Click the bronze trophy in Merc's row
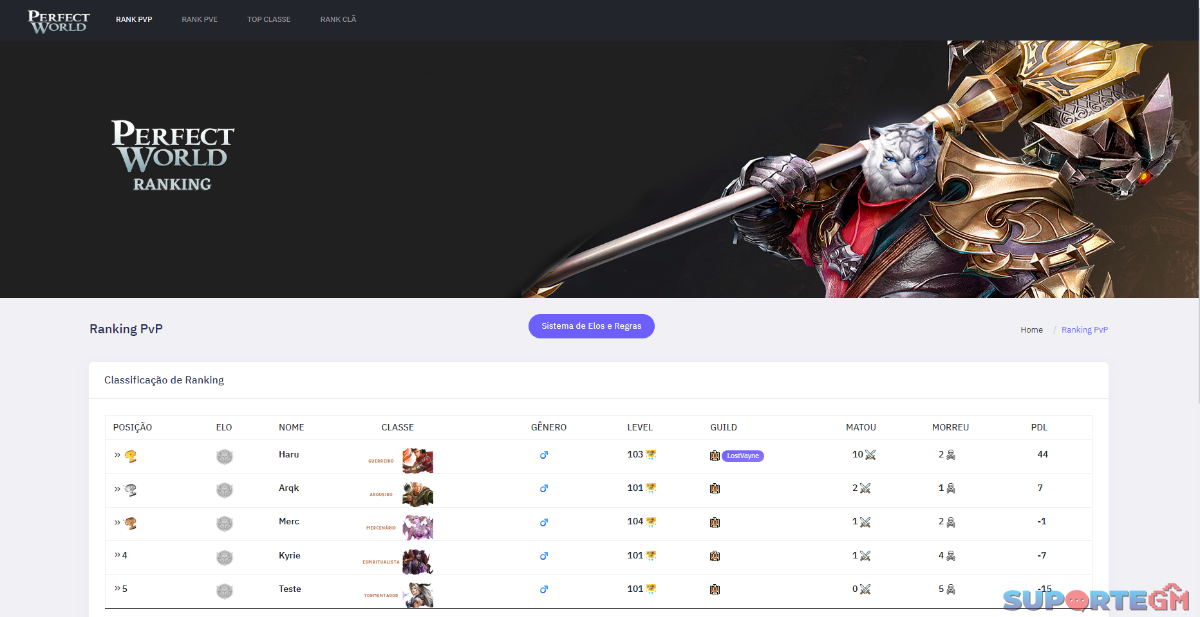 click(130, 523)
